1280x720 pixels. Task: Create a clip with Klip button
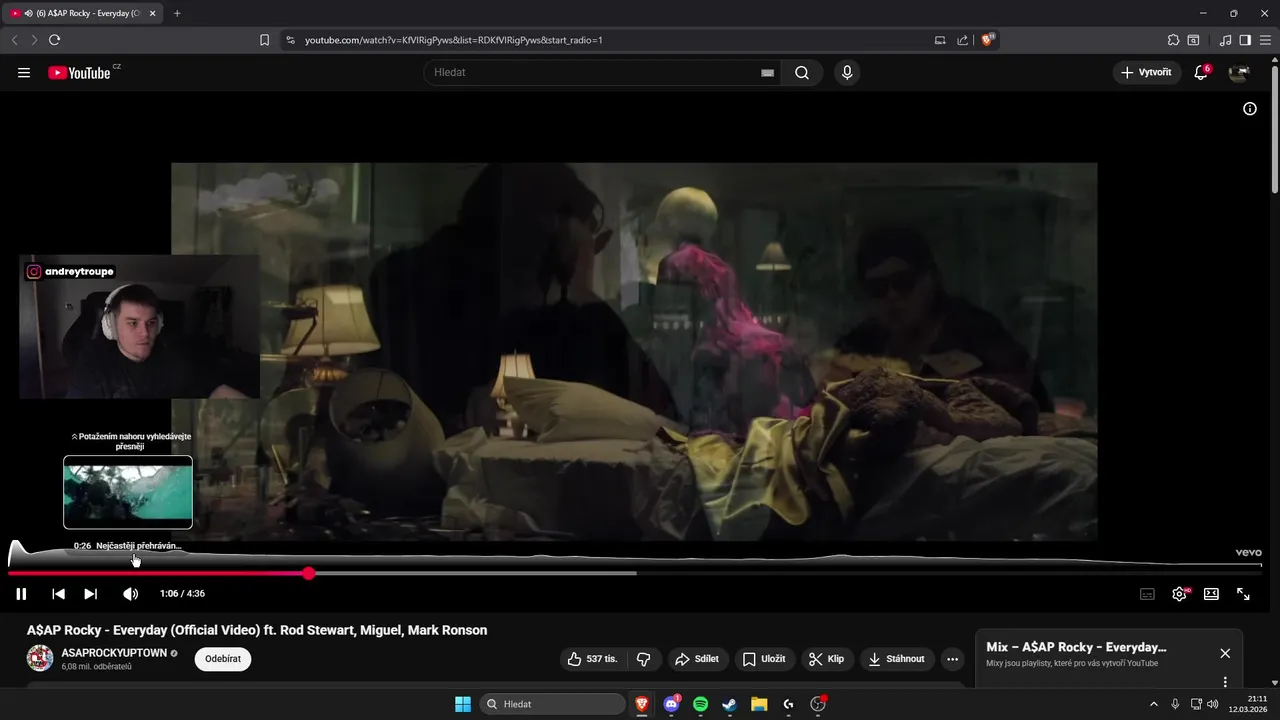point(827,659)
